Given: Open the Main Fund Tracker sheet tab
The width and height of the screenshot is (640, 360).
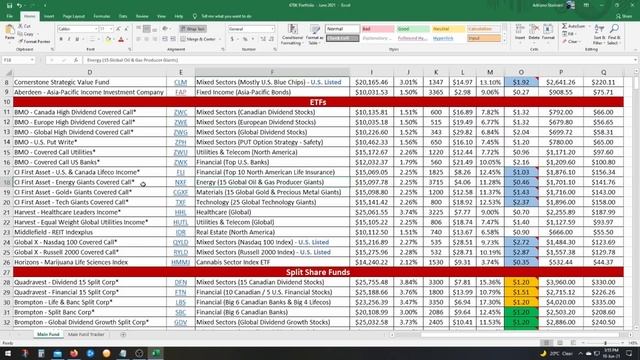Looking at the screenshot, I should (x=86, y=334).
